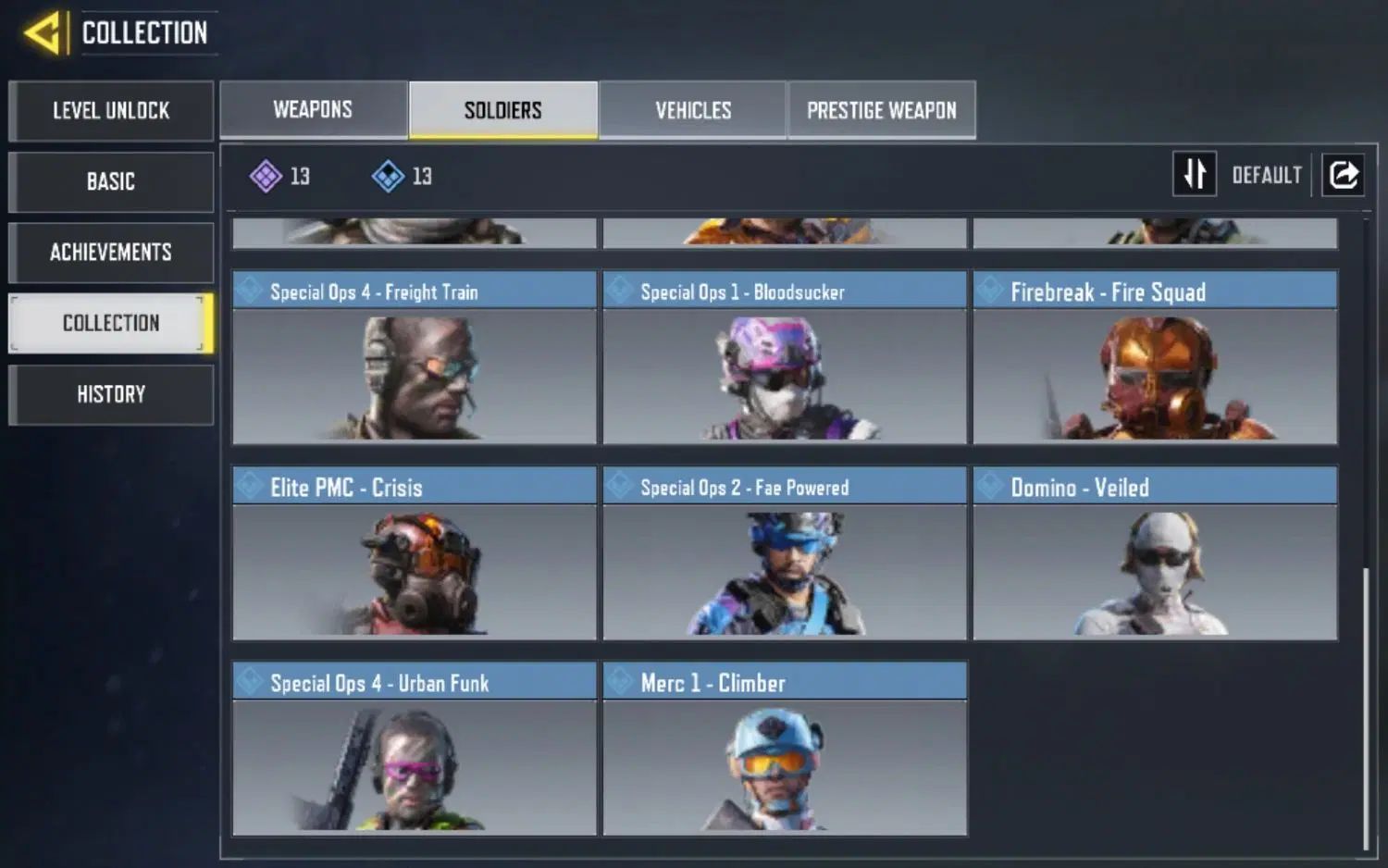Switch to the Weapons tab
Viewport: 1388px width, 868px height.
coord(314,109)
